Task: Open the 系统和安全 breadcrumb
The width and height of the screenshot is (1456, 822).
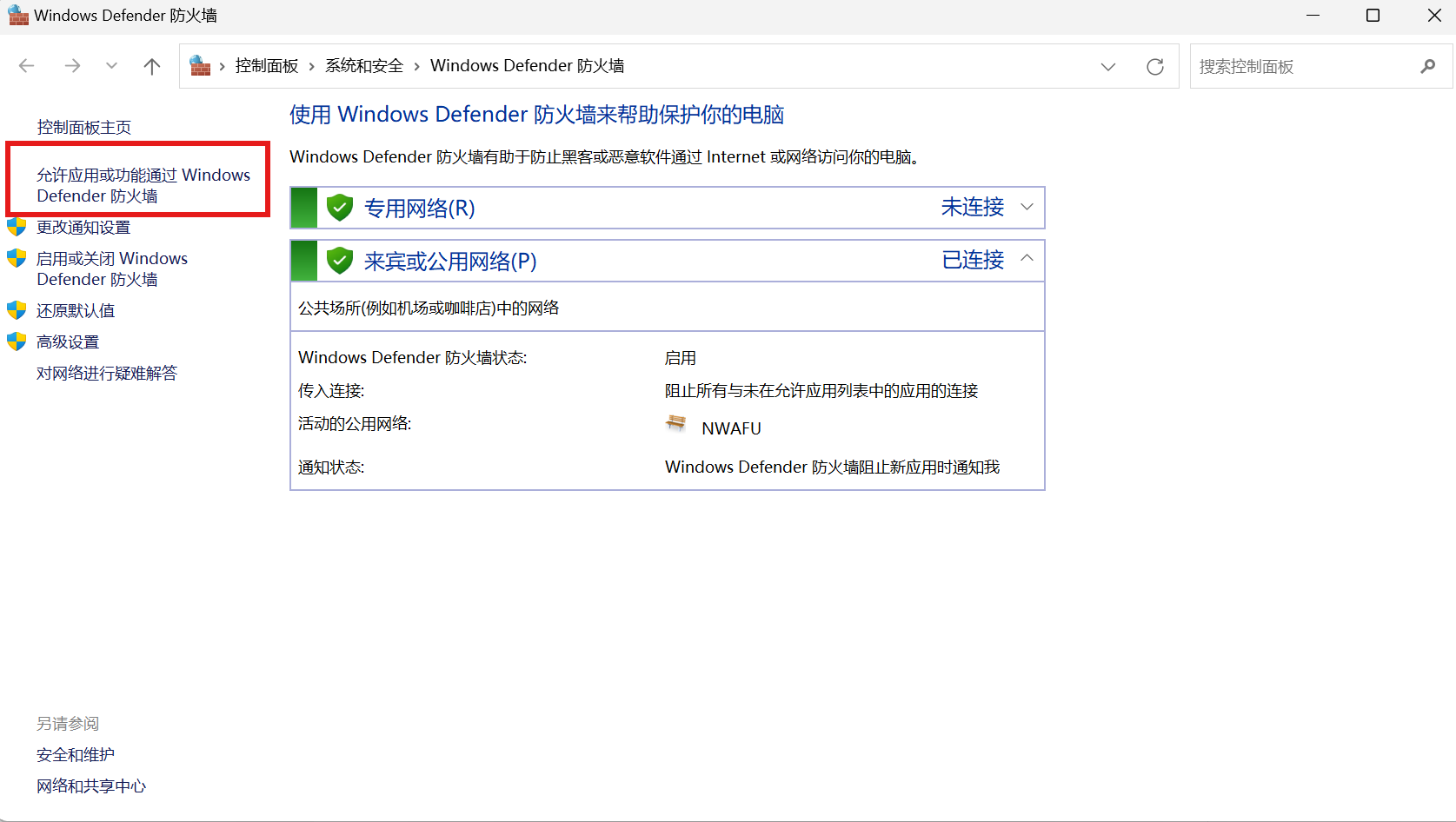Action: tap(364, 66)
